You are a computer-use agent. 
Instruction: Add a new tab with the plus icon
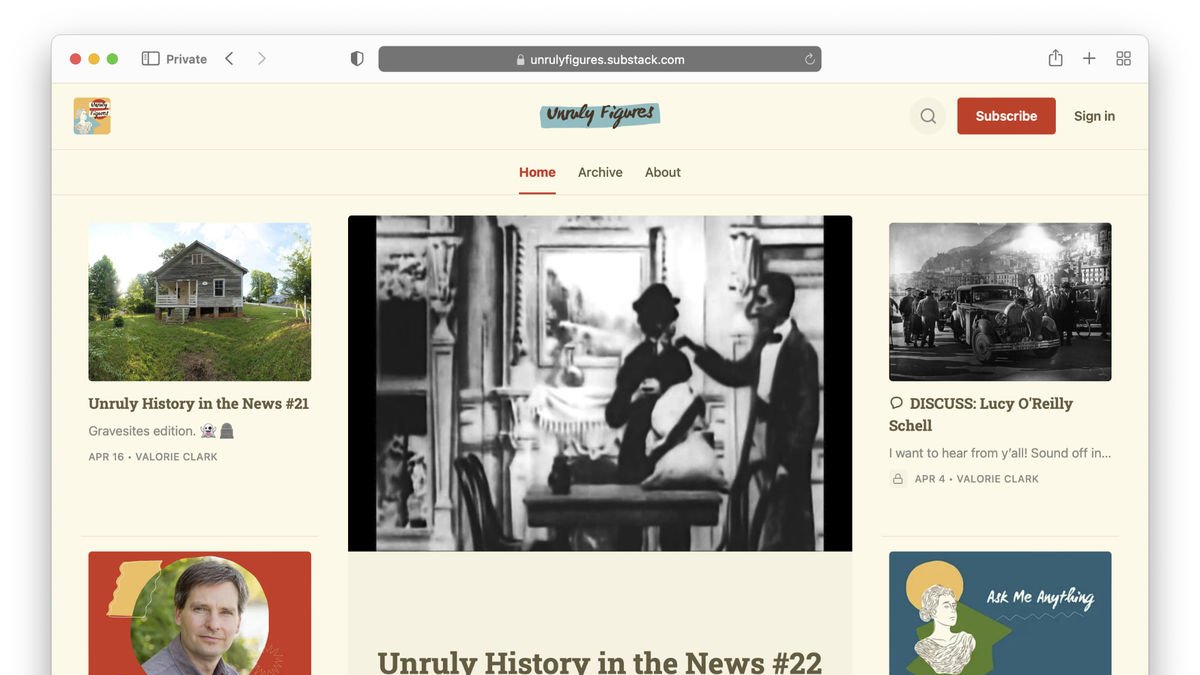1089,59
